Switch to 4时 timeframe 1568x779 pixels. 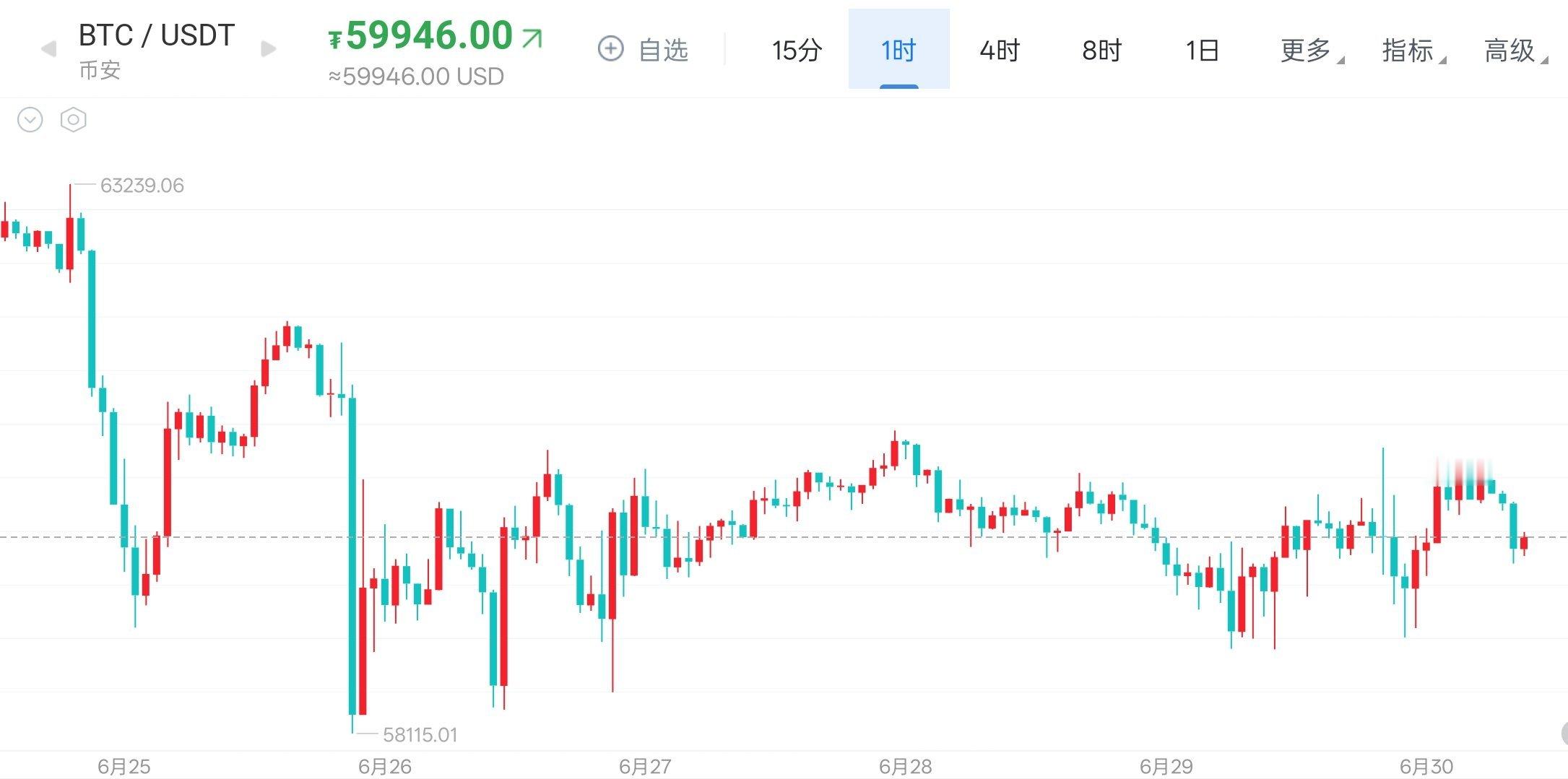click(x=1000, y=50)
